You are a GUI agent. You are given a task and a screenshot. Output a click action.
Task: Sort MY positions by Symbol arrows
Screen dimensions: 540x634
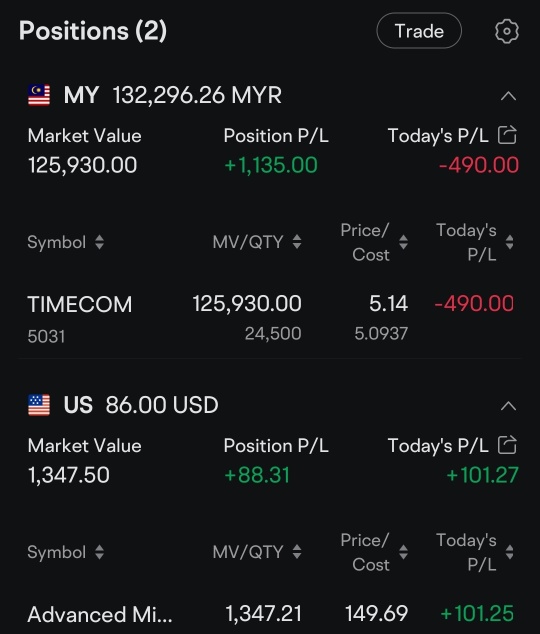pos(99,242)
